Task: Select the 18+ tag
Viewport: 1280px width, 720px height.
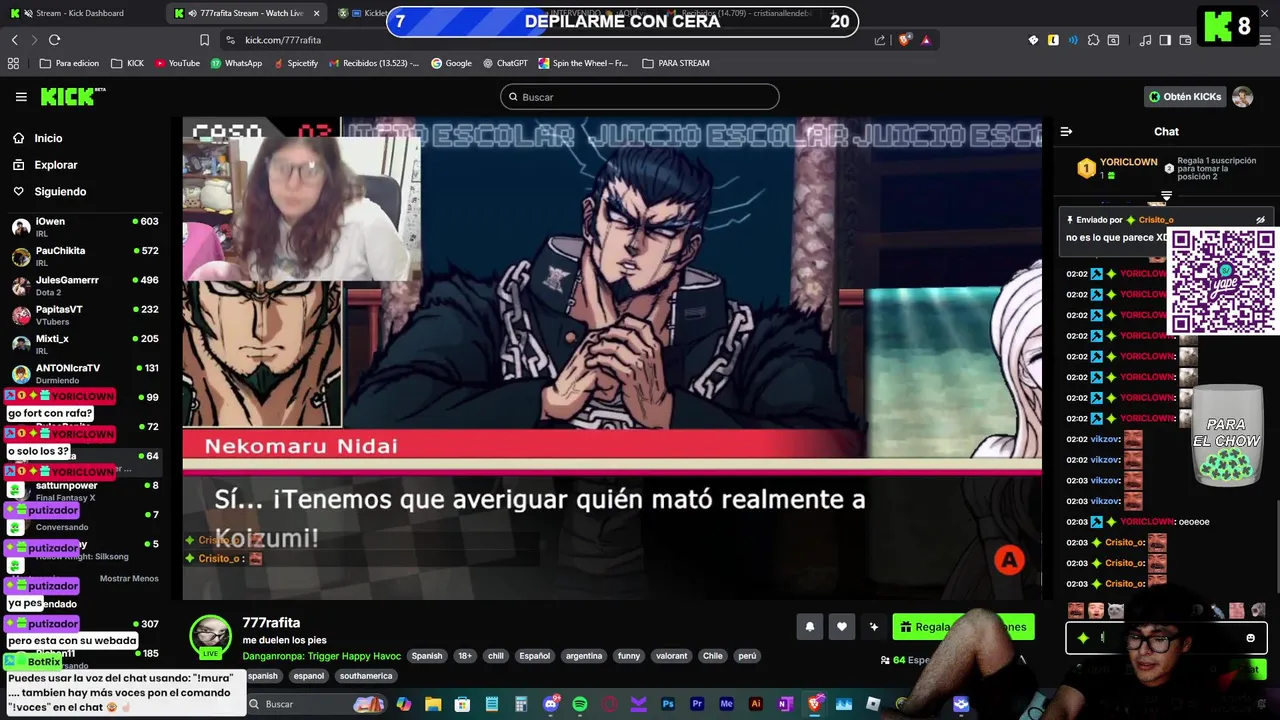Action: click(x=464, y=656)
